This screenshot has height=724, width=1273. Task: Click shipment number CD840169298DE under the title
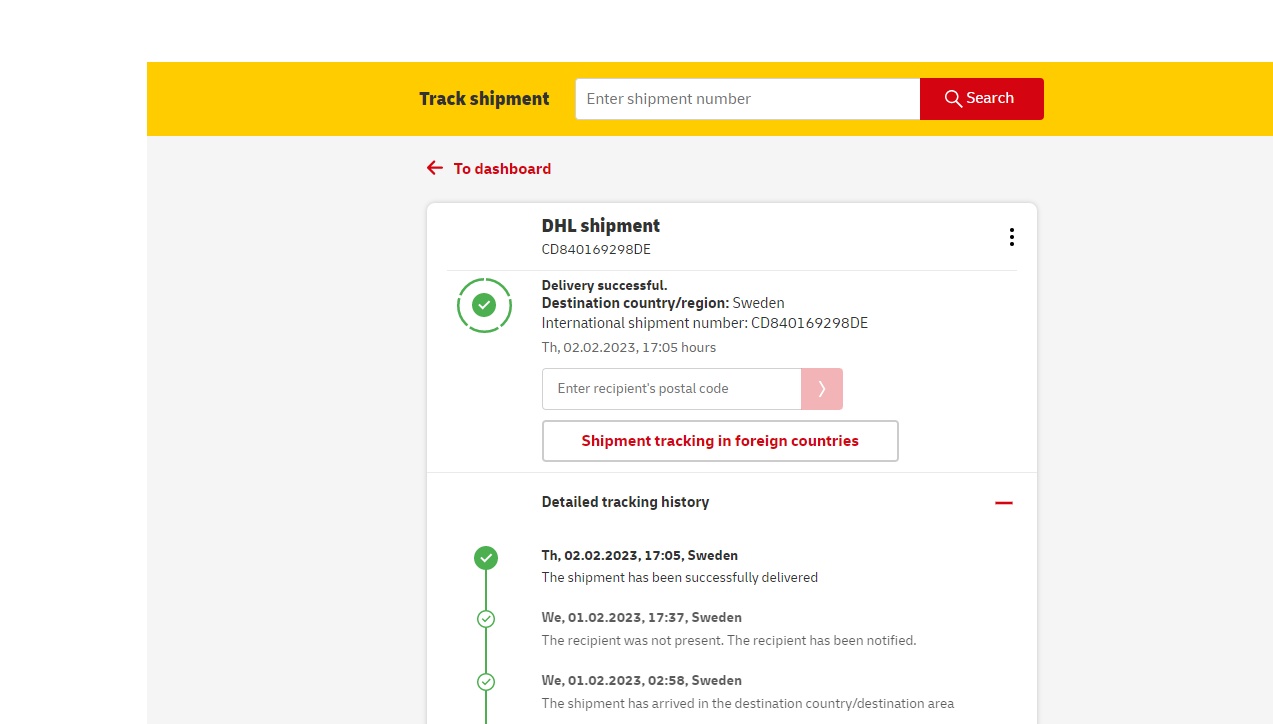[x=596, y=250]
